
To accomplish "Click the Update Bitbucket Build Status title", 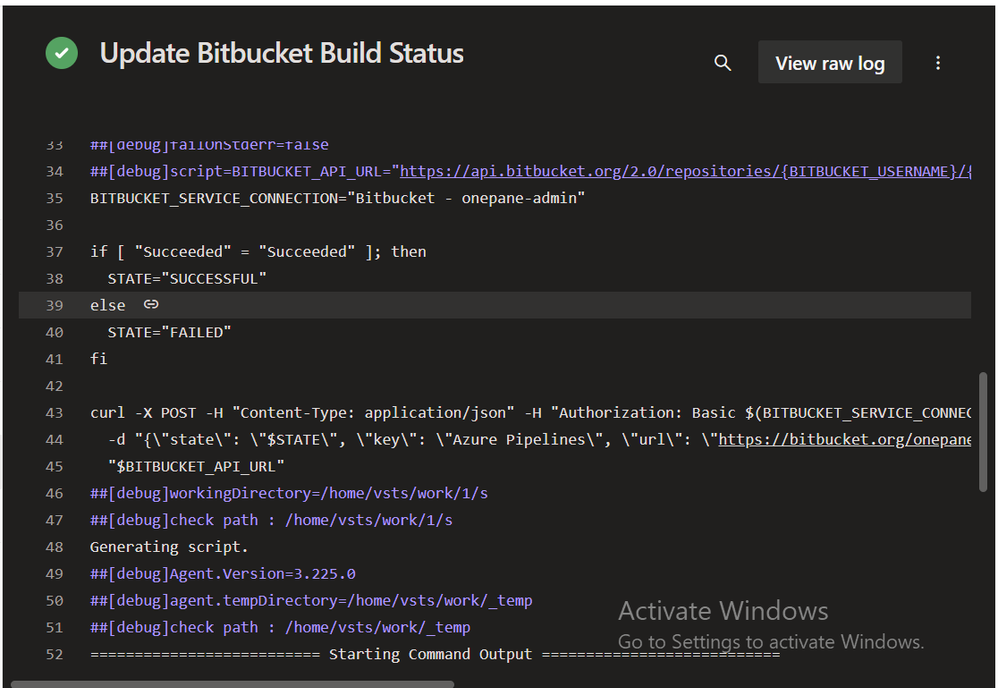I will coord(281,53).
